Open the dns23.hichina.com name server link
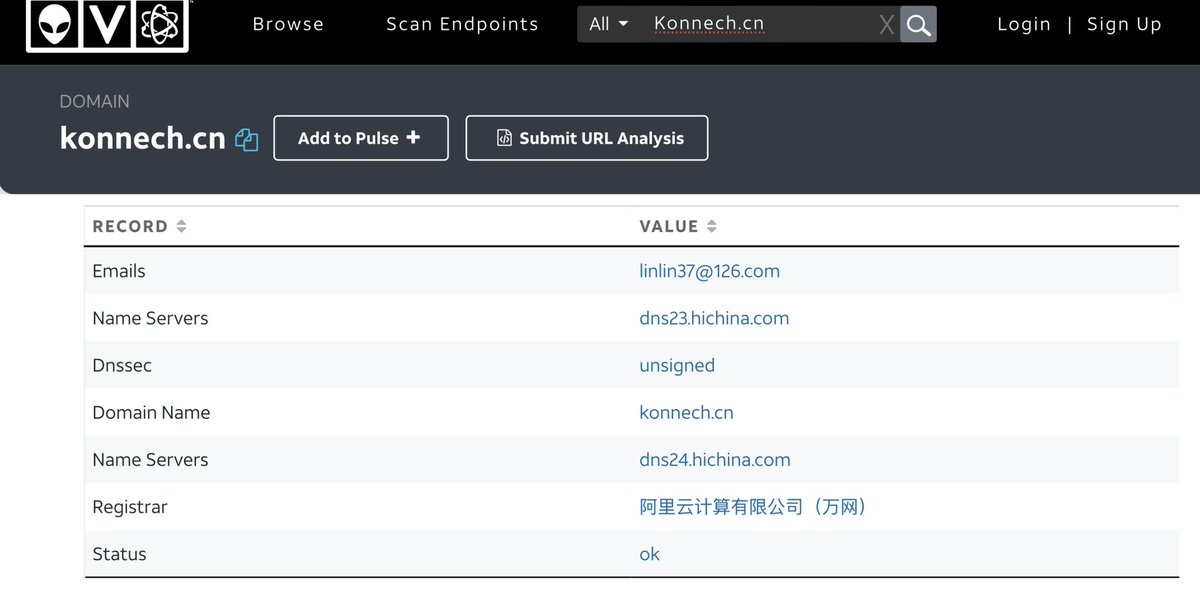This screenshot has height=607, width=1200. coord(714,318)
